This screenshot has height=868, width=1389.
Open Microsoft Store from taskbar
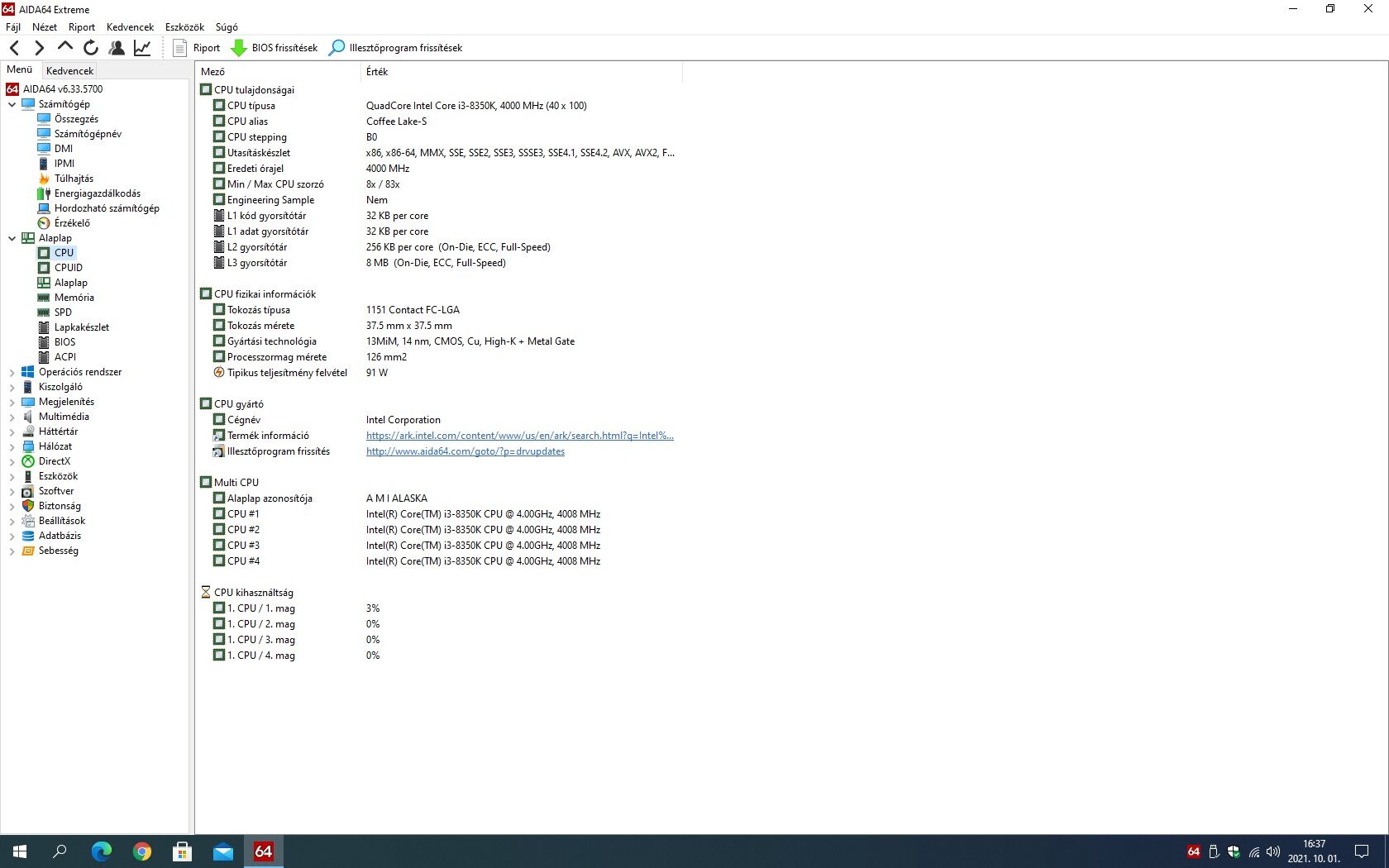(183, 851)
